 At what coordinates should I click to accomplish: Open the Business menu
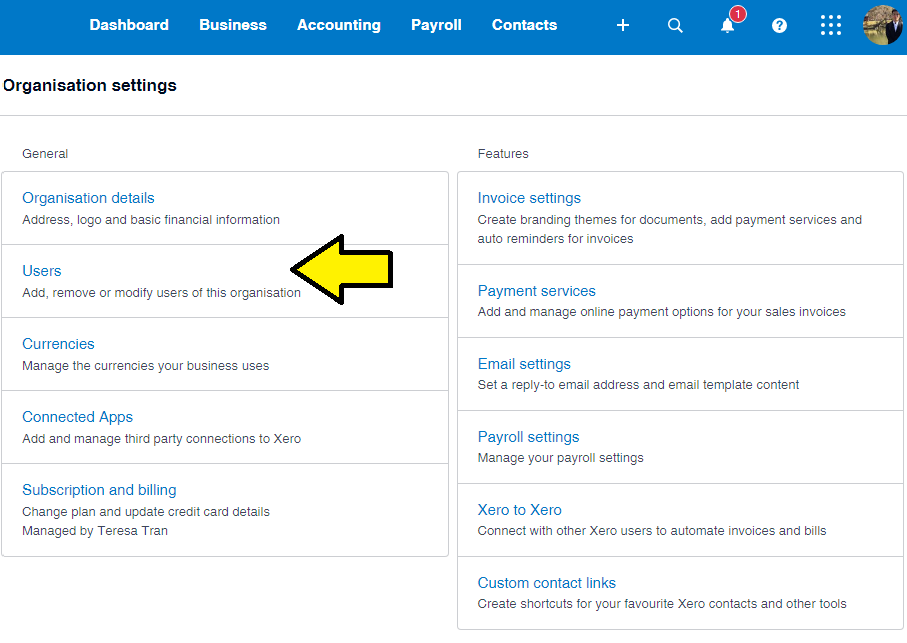tap(233, 25)
